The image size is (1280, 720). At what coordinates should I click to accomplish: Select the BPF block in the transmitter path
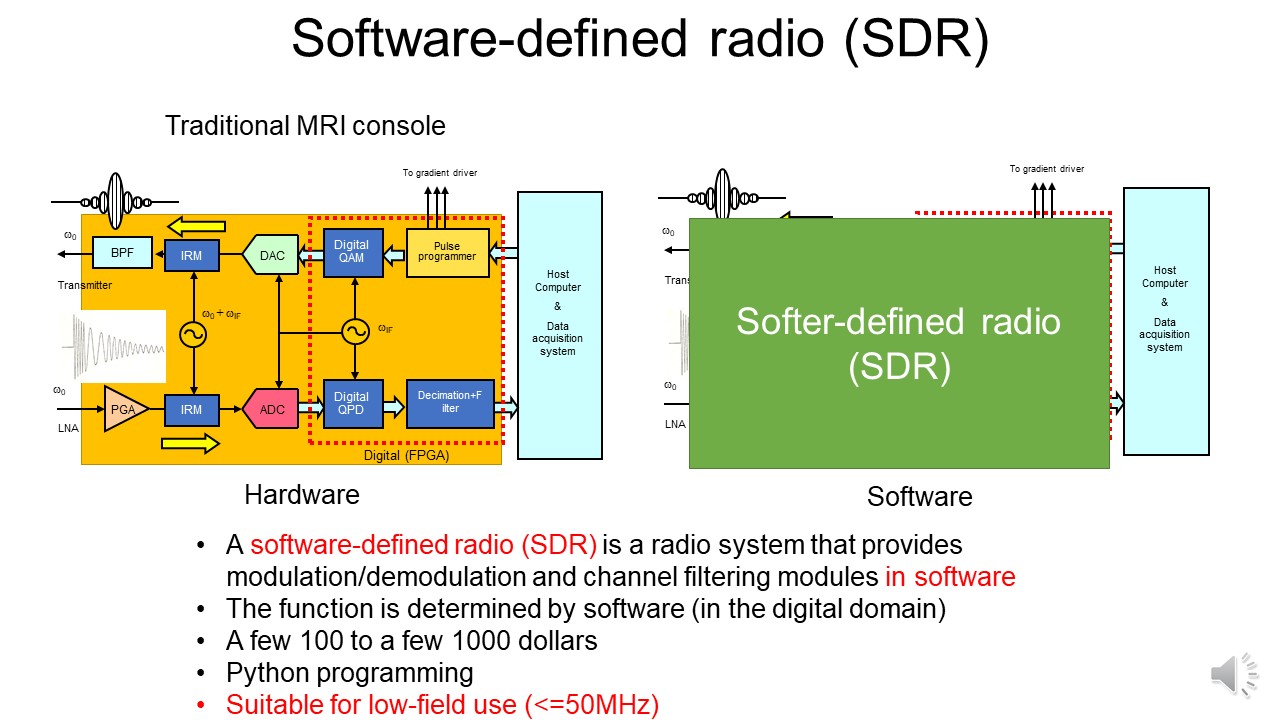point(122,254)
